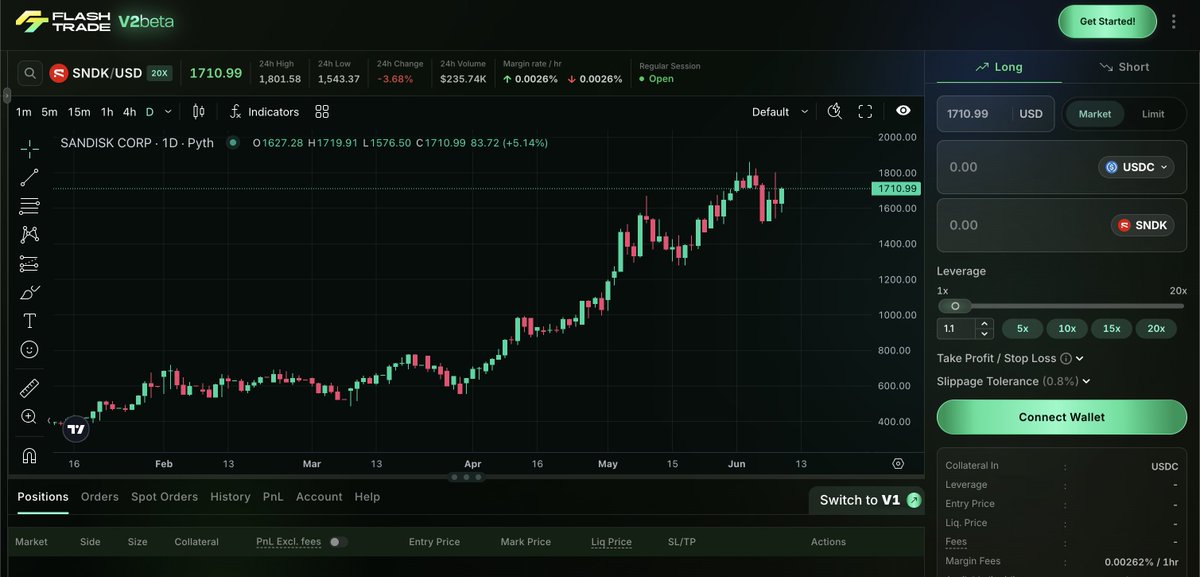Open chart settings gear on time axis
This screenshot has width=1200, height=577.
898,464
